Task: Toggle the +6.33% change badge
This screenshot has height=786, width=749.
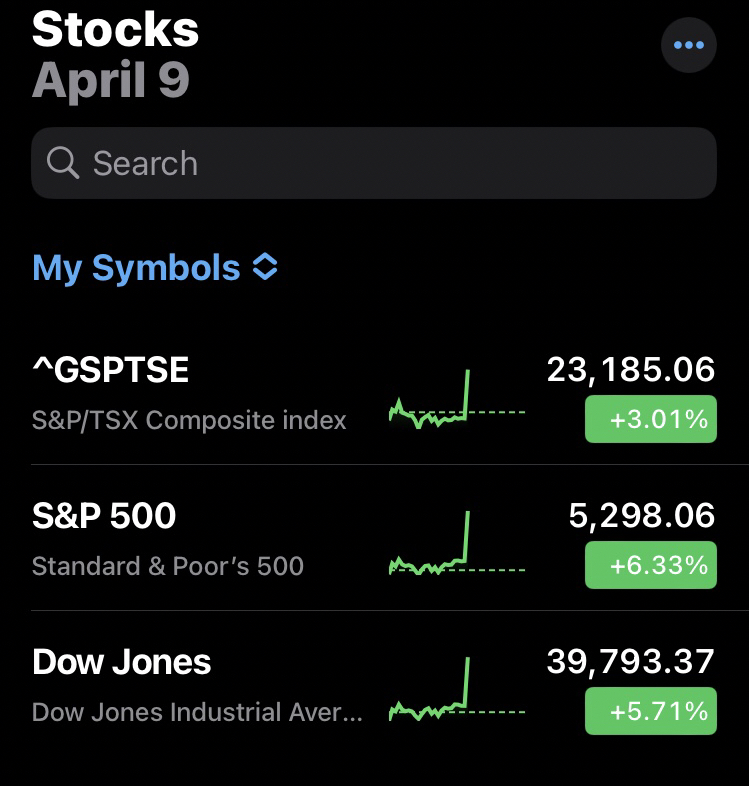Action: (x=650, y=565)
